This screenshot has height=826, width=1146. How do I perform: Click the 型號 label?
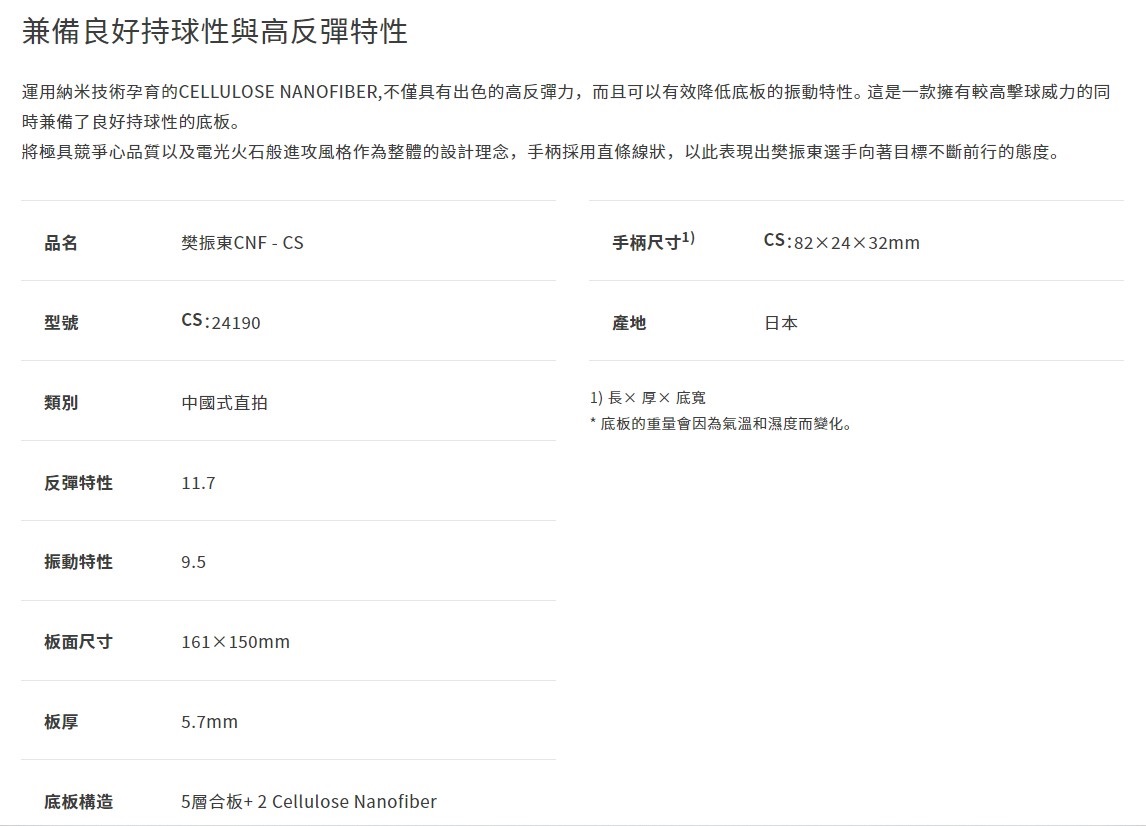coord(61,322)
